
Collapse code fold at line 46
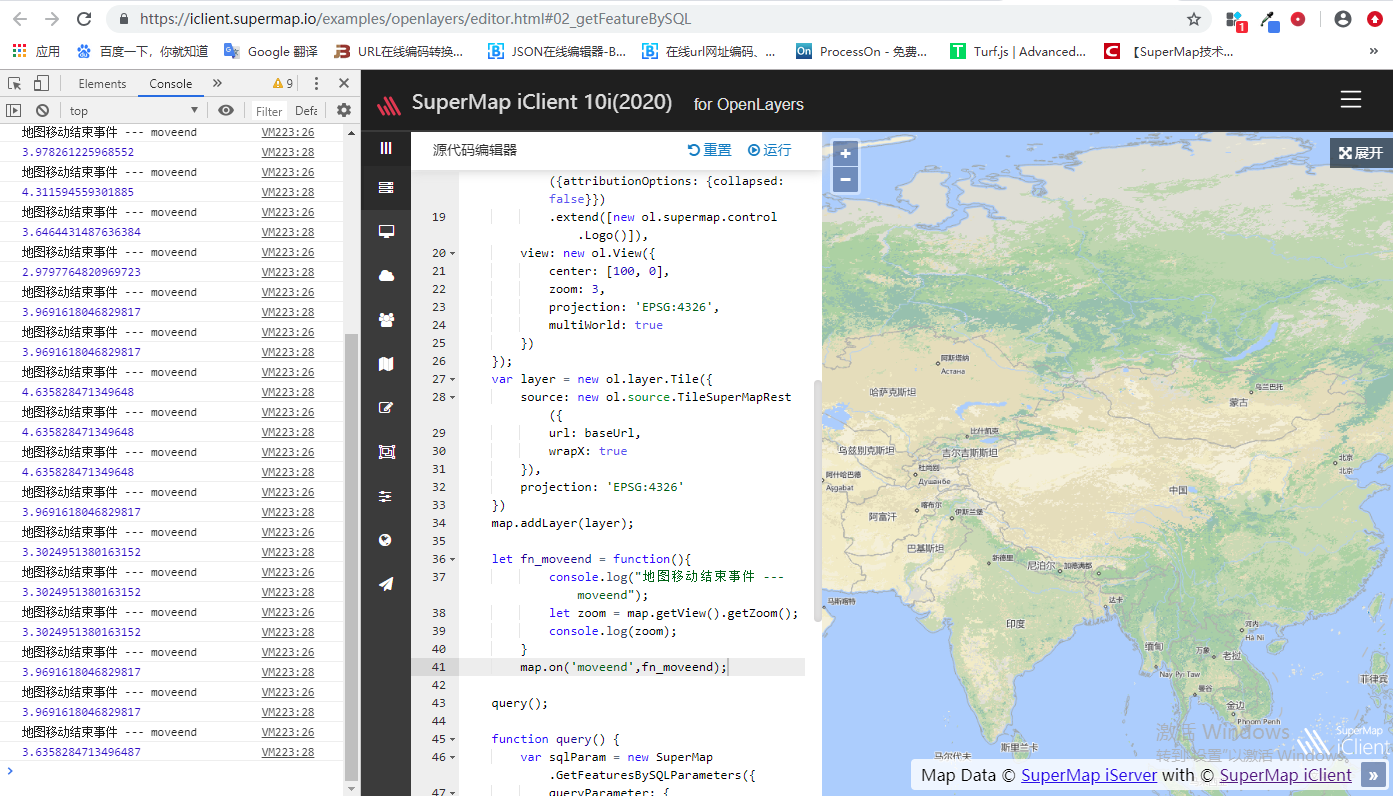pos(452,757)
